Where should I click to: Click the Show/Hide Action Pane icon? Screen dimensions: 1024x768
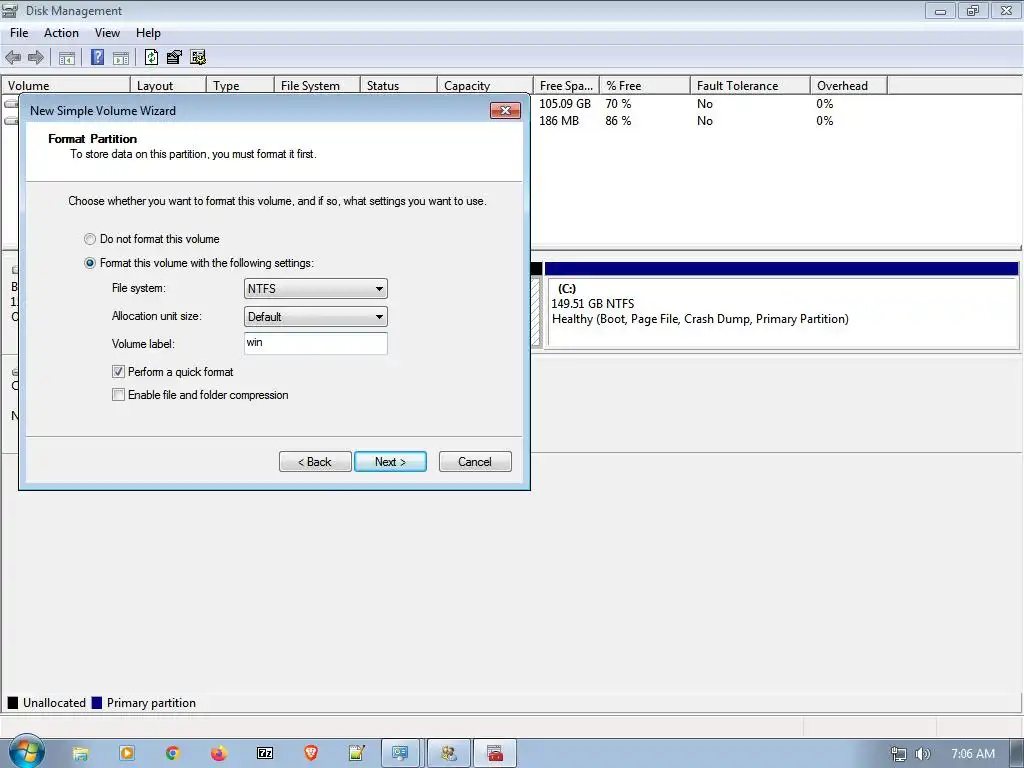tap(121, 57)
